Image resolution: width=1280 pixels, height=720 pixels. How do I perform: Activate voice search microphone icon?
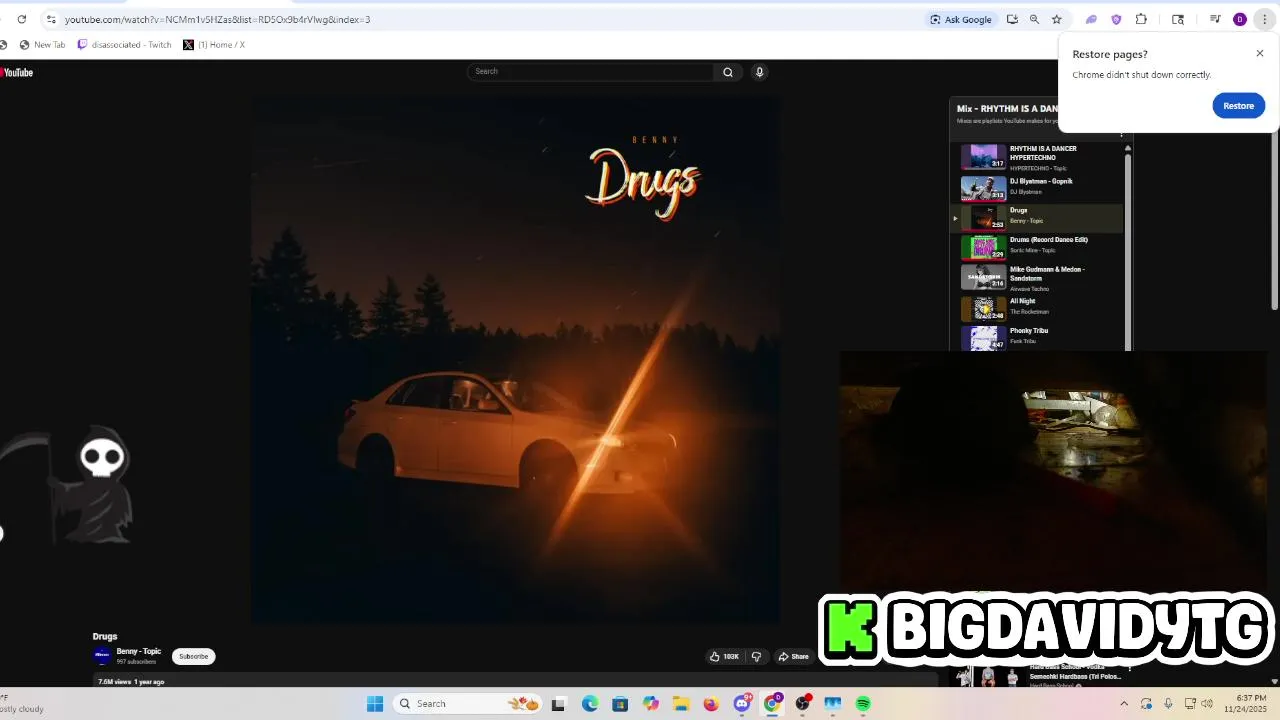[759, 72]
